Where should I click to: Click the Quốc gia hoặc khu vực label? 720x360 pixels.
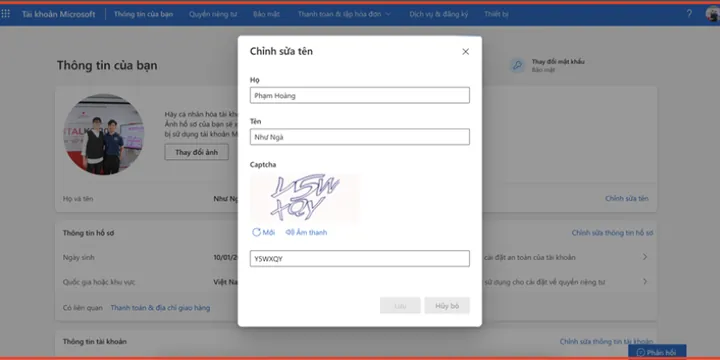tap(99, 282)
